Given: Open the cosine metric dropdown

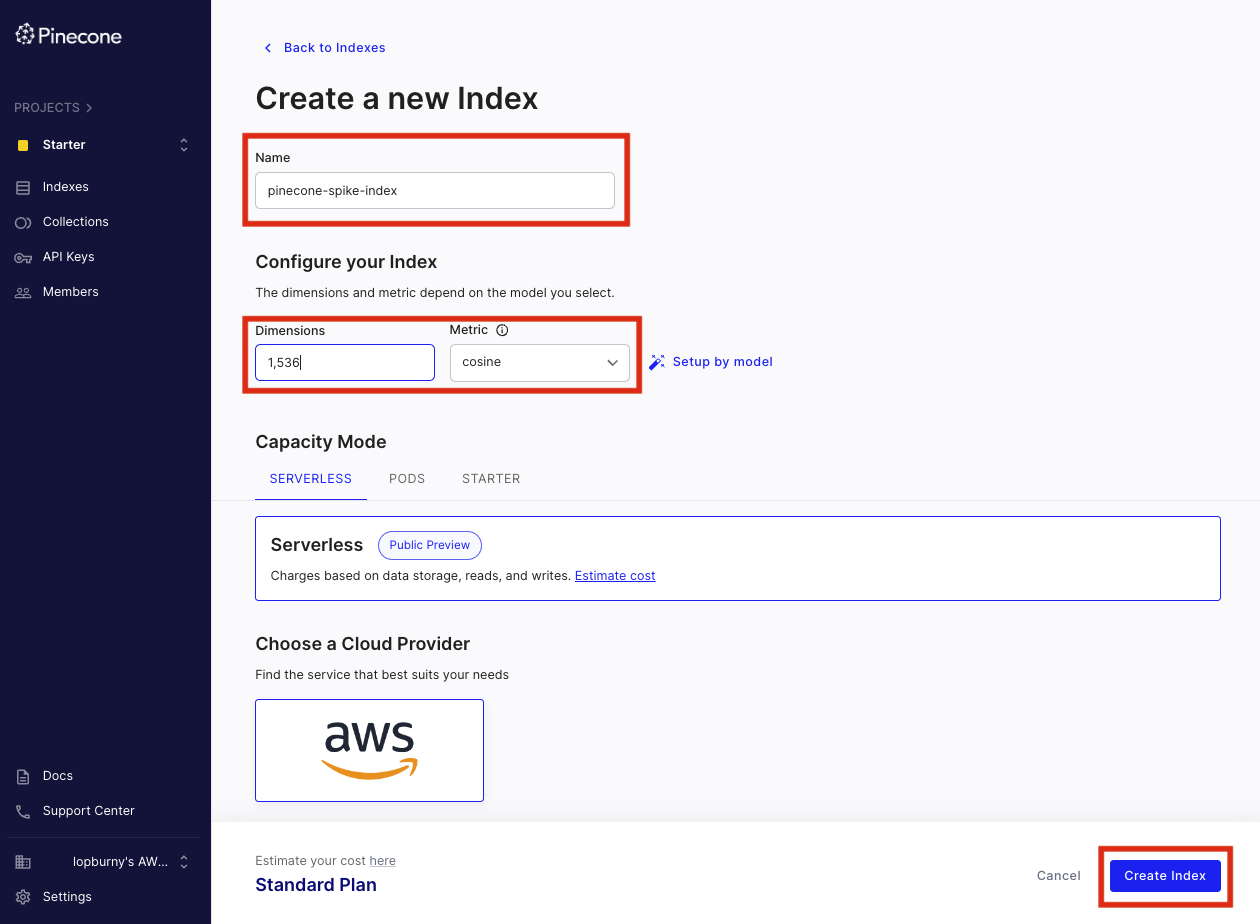Looking at the screenshot, I should click(x=539, y=362).
